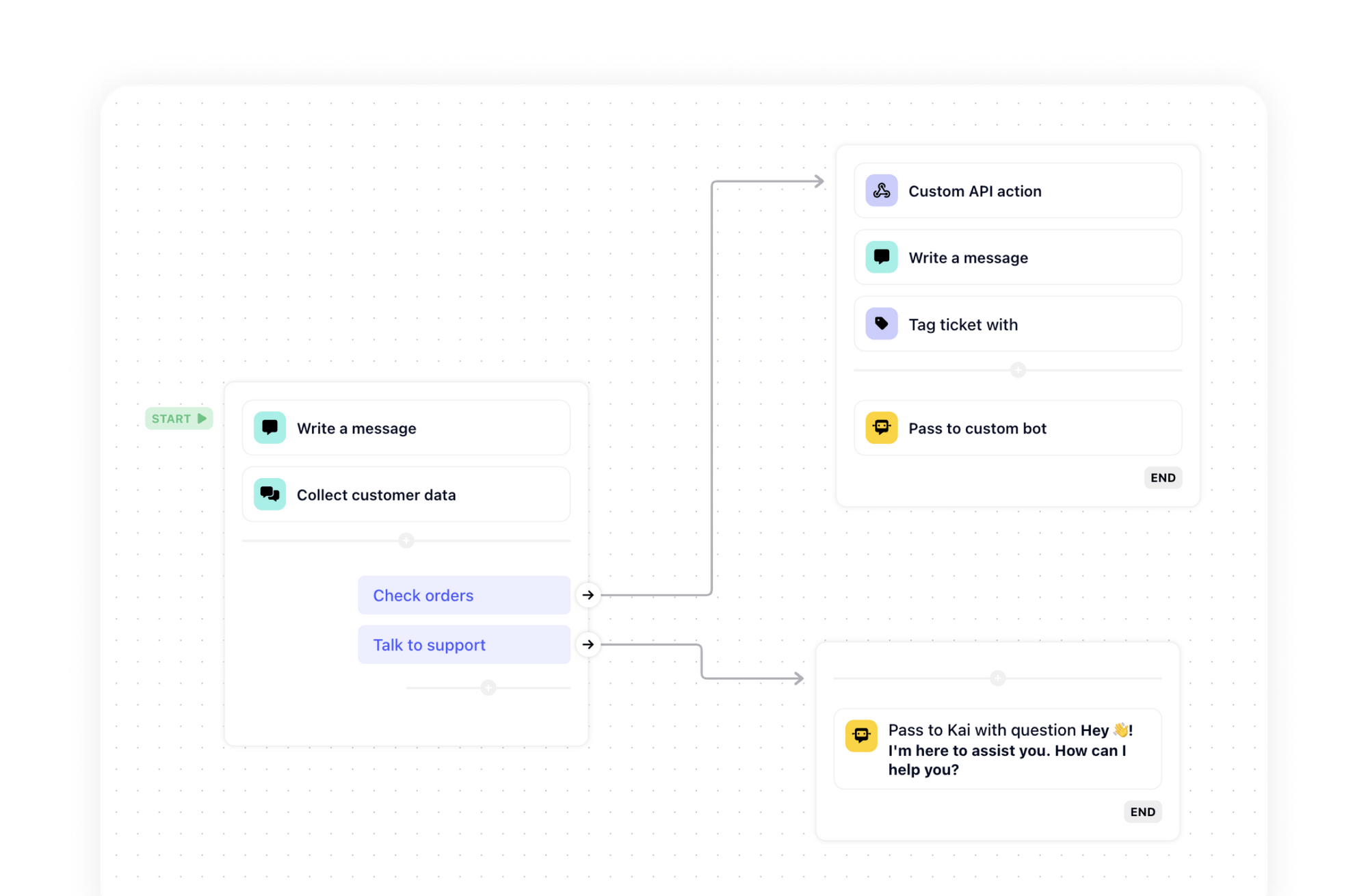Click the plus divider below Talk to support
Viewport: 1368px width, 896px height.
[488, 687]
